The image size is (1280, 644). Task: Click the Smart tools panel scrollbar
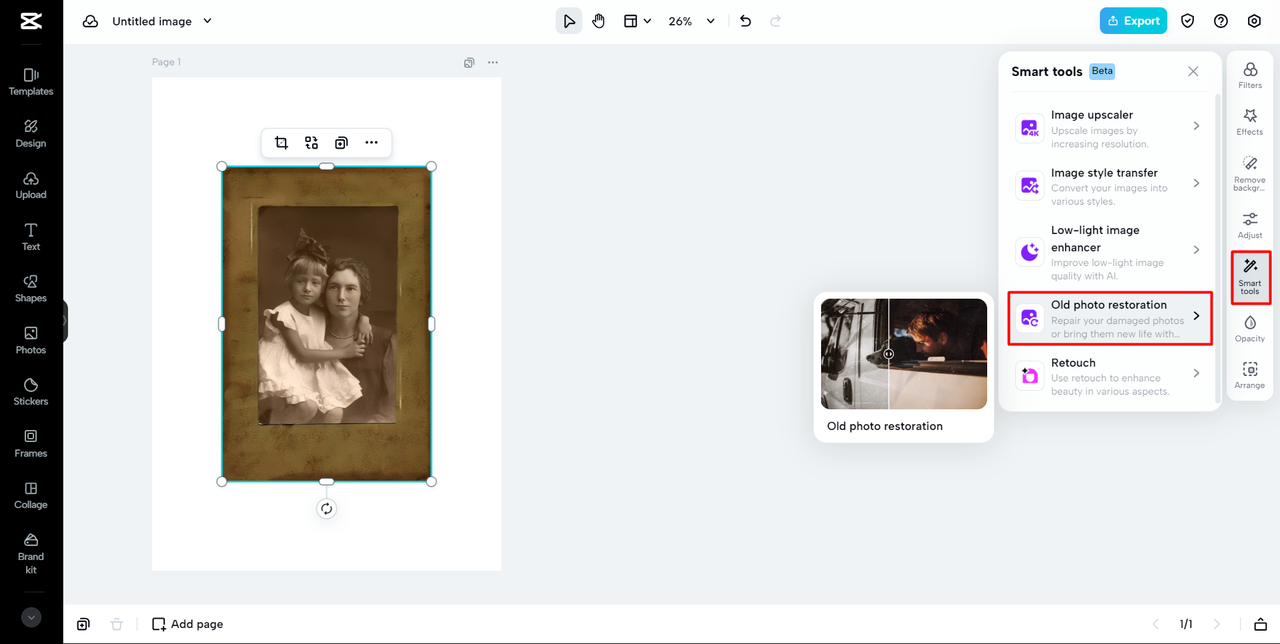coord(1217,249)
